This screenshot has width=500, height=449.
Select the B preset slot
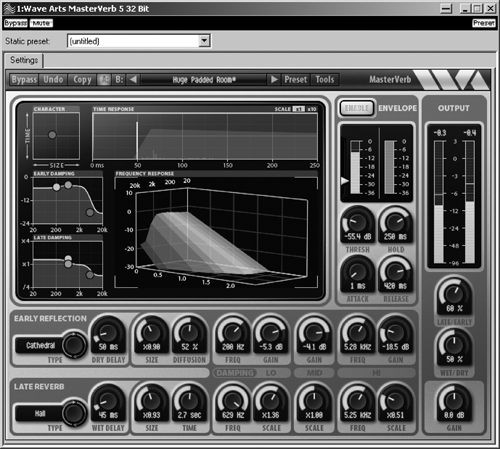(x=119, y=80)
